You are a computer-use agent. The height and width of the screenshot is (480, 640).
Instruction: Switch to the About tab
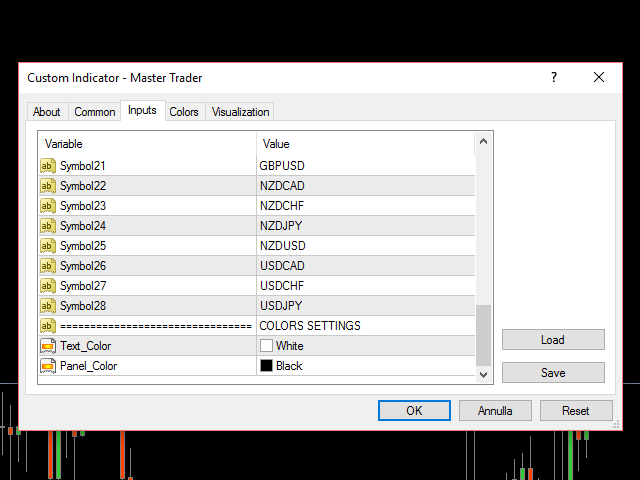tap(47, 112)
